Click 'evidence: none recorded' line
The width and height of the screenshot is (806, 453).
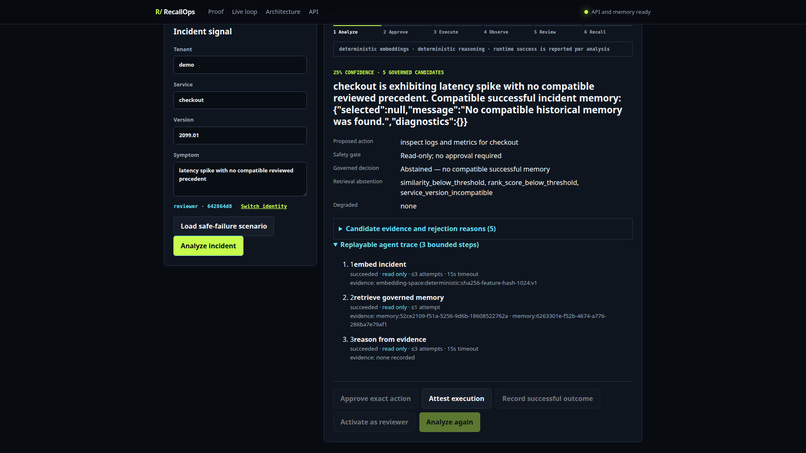point(382,358)
